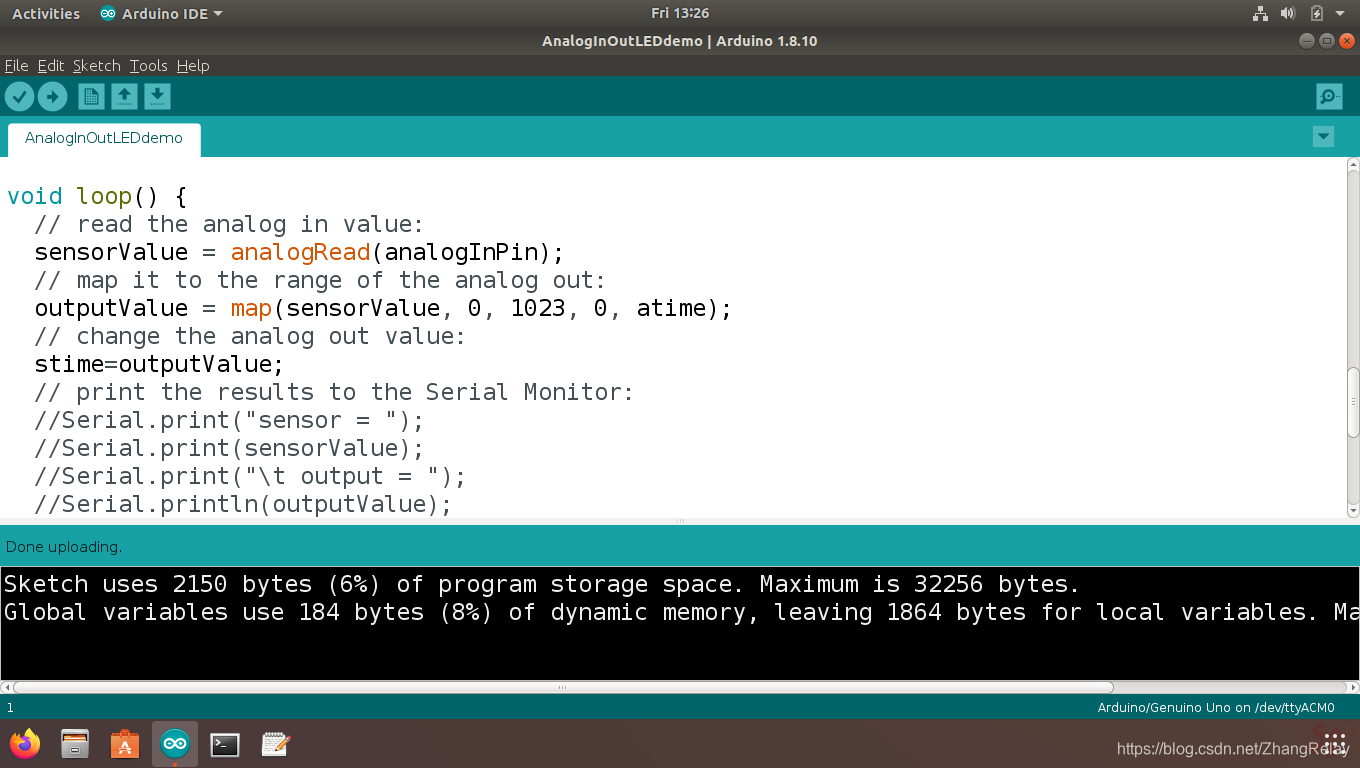This screenshot has width=1360, height=768.
Task: Click the Verify sketch checkmark button
Action: [20, 96]
